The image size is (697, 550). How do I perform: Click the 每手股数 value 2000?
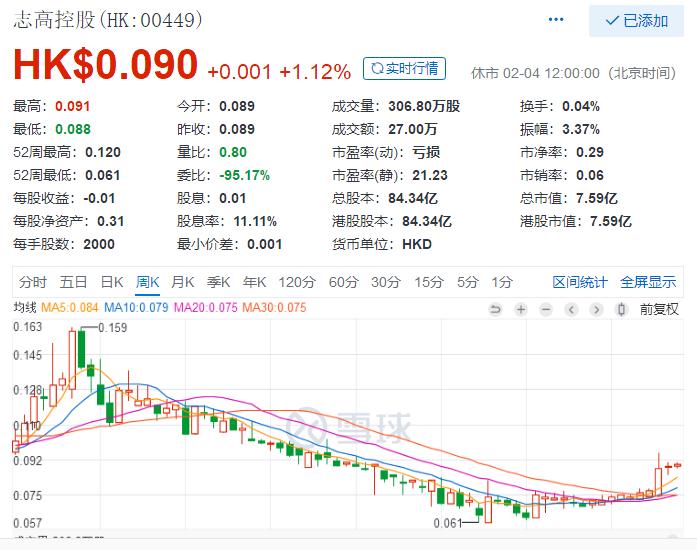99,244
